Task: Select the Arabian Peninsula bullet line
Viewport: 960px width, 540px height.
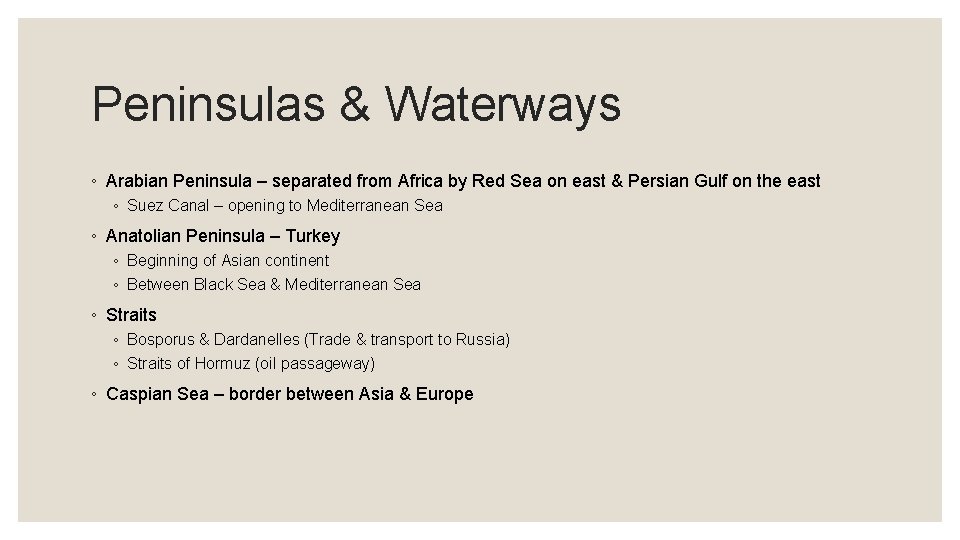Action: pos(463,181)
